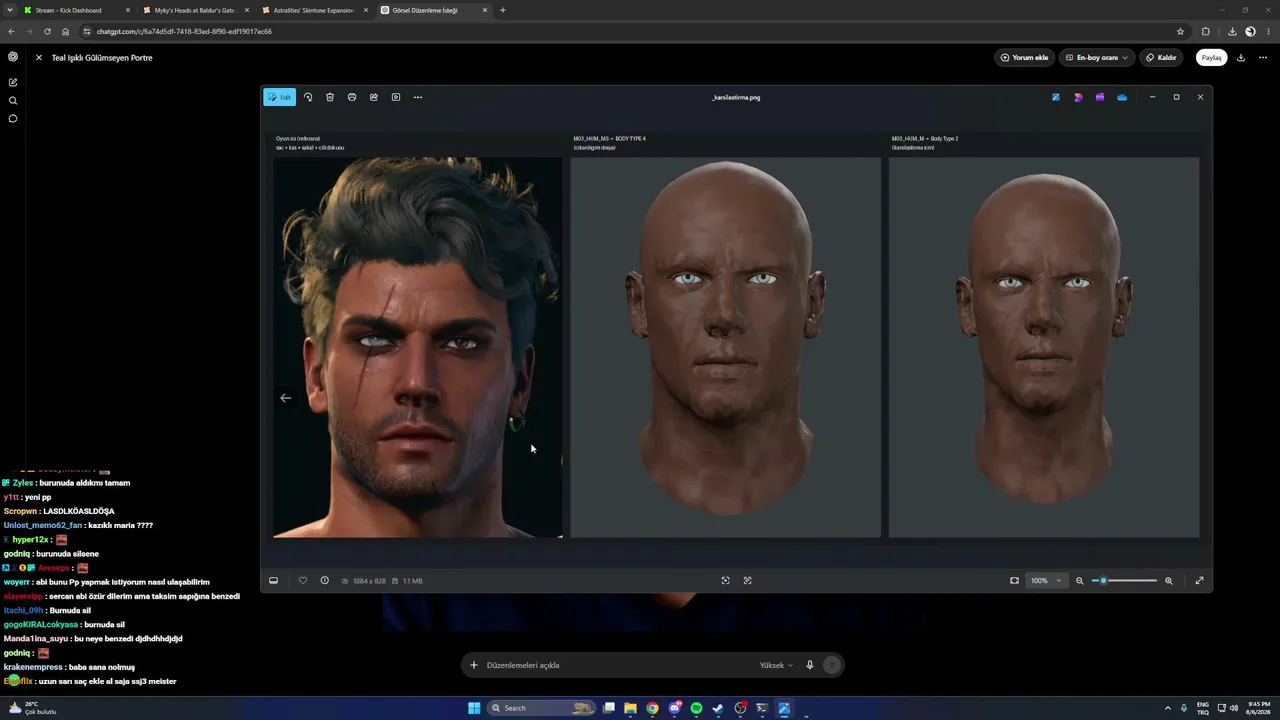Image resolution: width=1280 pixels, height=720 pixels.
Task: Toggle the filmstrip view in Photos
Action: 273,580
